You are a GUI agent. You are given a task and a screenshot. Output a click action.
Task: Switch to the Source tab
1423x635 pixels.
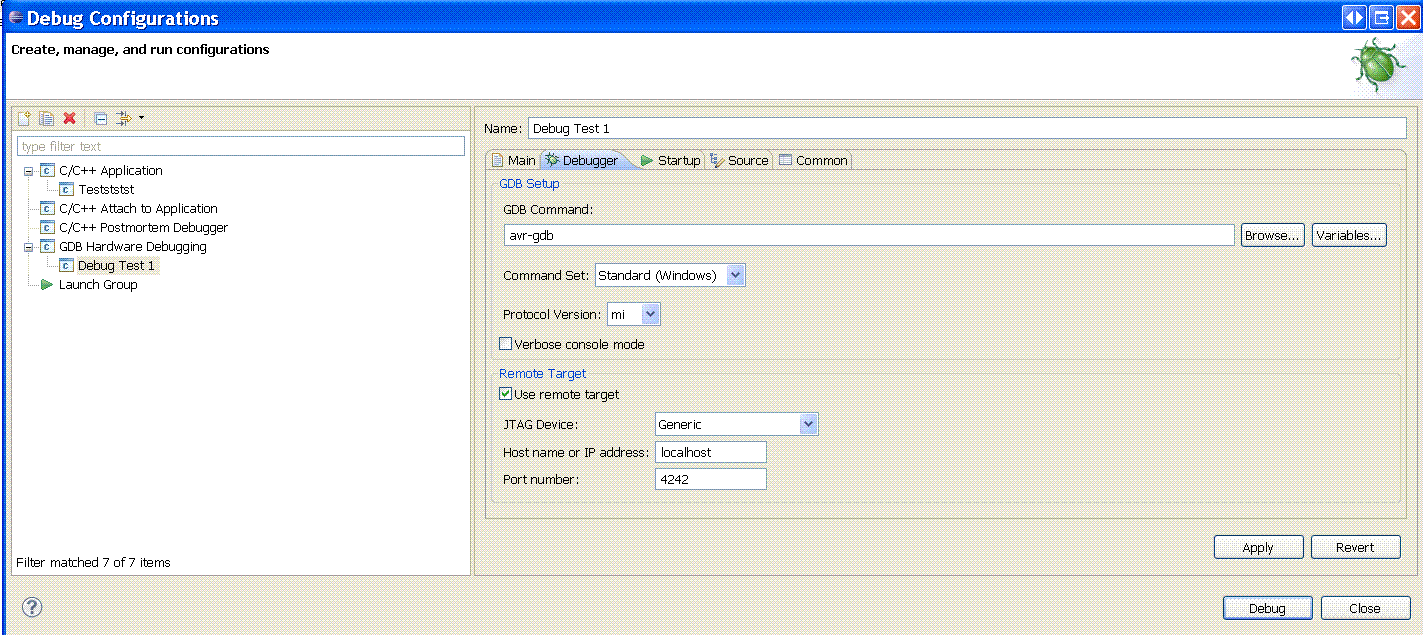pyautogui.click(x=739, y=160)
